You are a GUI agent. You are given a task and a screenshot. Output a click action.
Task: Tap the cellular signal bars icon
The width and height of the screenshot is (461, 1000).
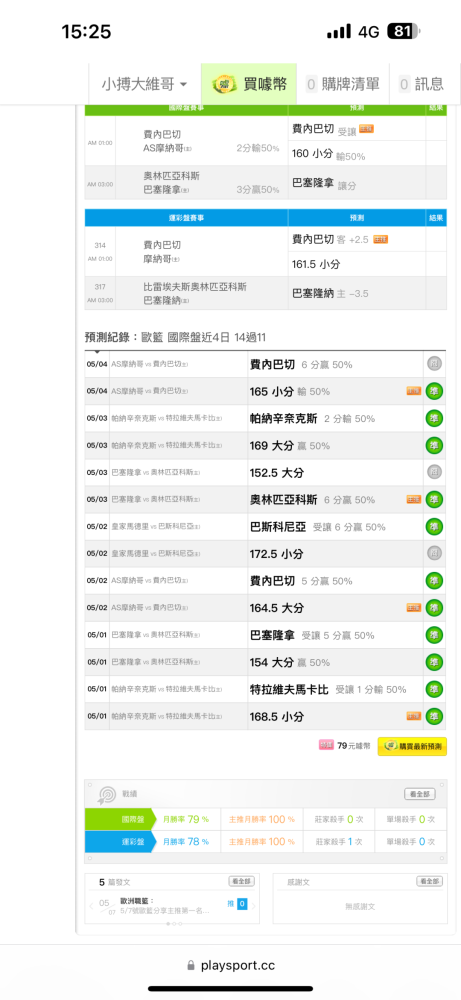click(x=339, y=31)
